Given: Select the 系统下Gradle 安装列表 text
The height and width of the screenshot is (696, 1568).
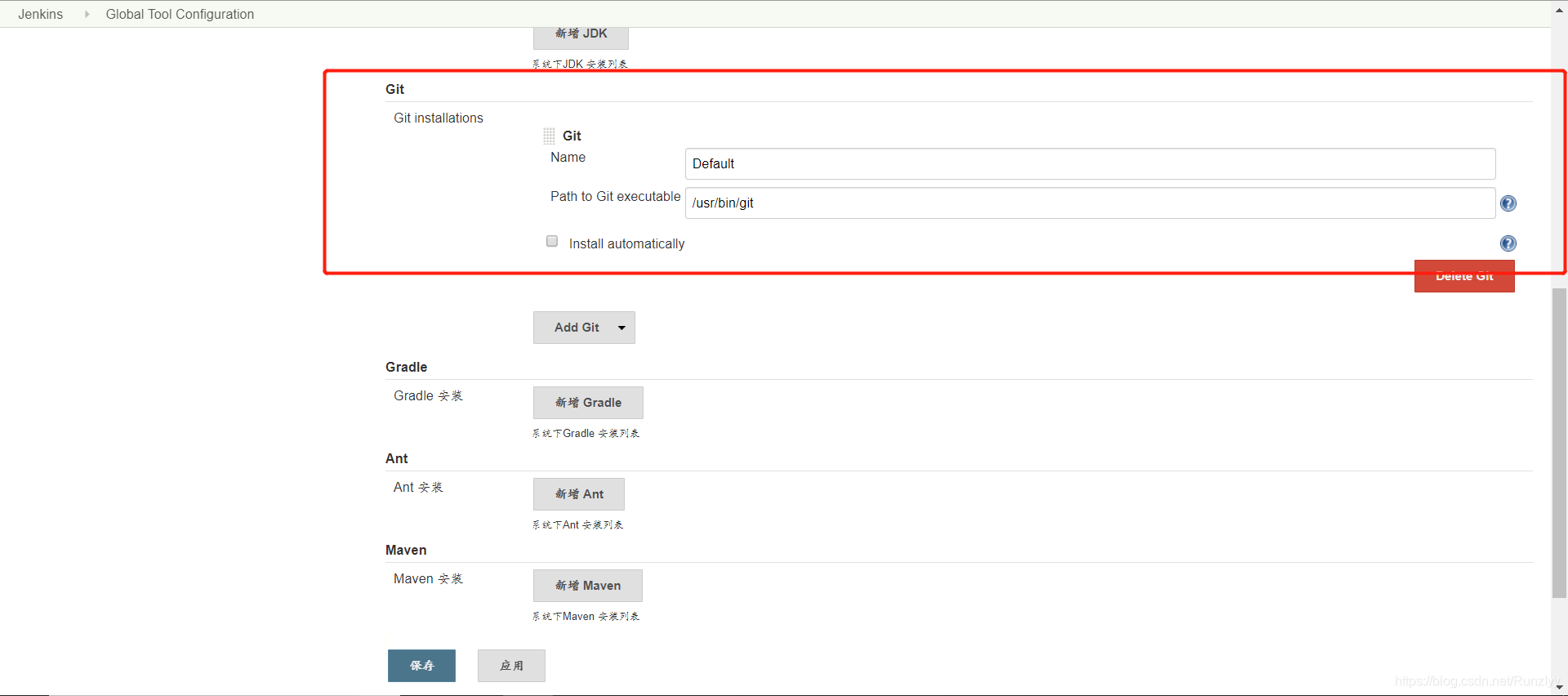Looking at the screenshot, I should tap(586, 434).
